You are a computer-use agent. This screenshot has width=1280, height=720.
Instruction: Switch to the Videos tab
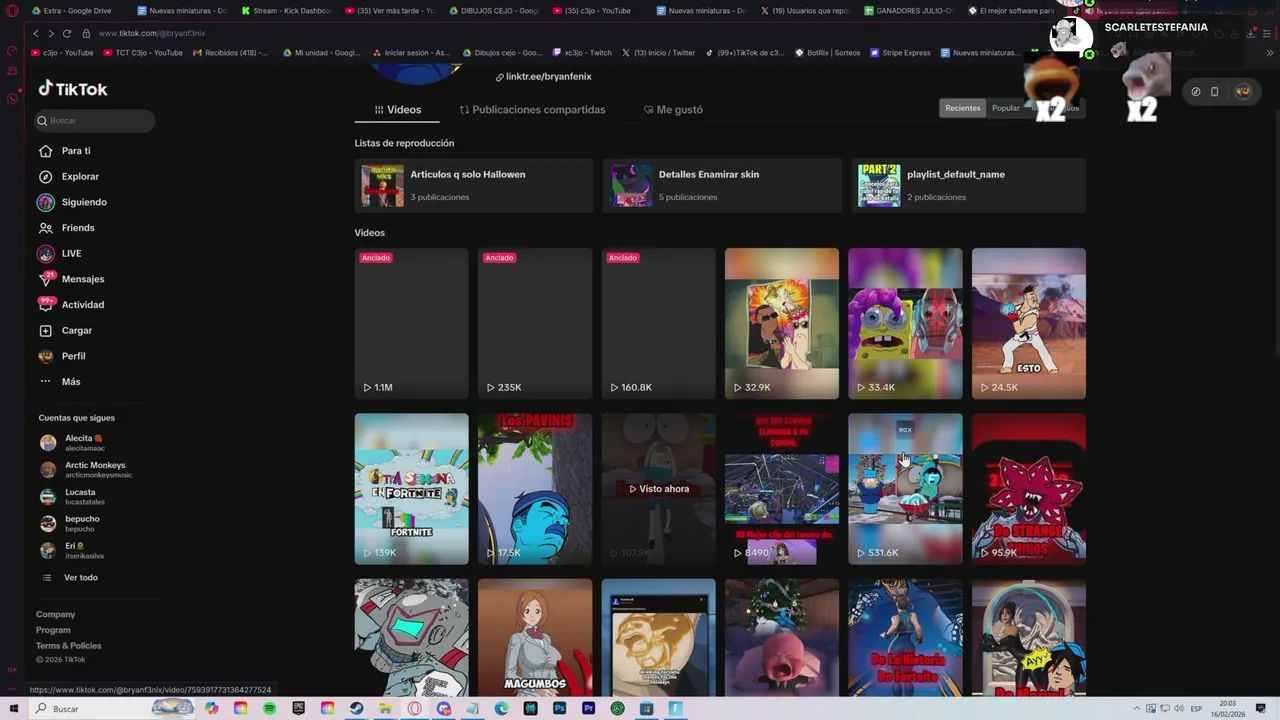(x=398, y=110)
